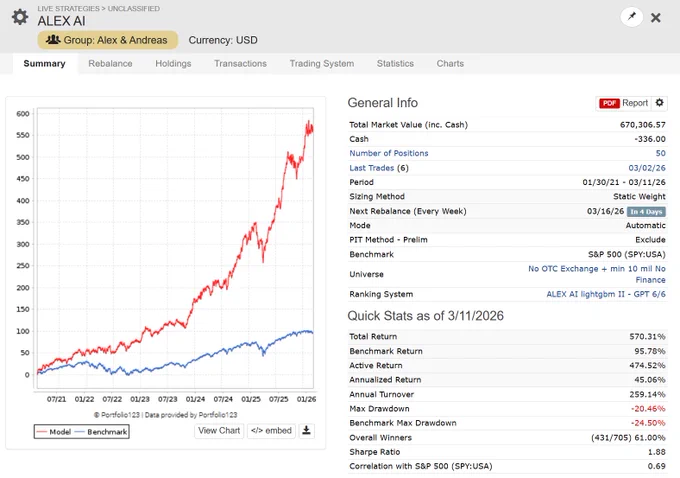
Task: Open Number of Positions link
Action: pos(389,153)
